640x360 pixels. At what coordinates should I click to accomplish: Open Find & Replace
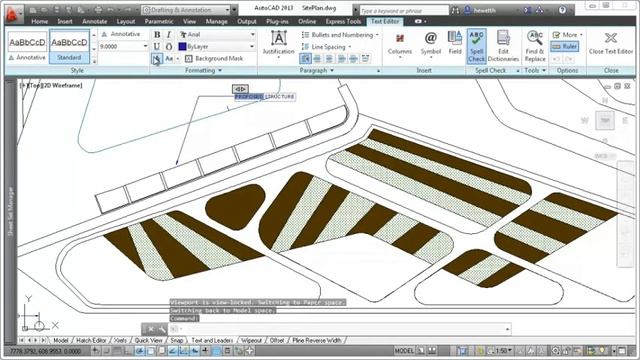[535, 46]
